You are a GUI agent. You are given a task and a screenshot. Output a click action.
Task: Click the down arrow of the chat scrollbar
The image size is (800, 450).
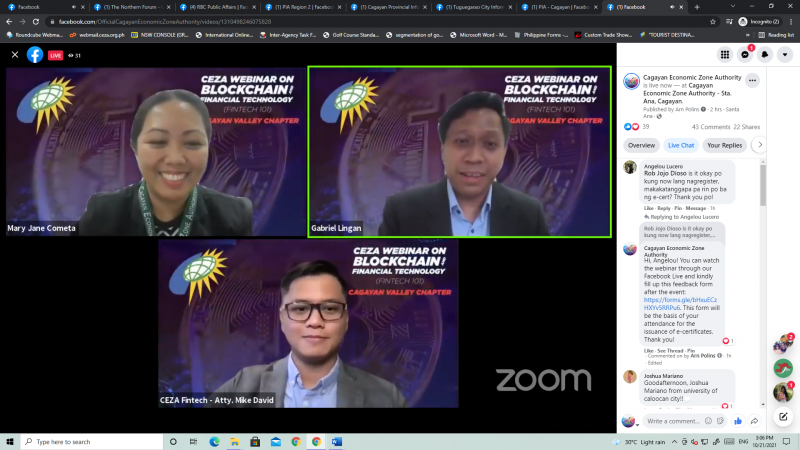tap(763, 405)
